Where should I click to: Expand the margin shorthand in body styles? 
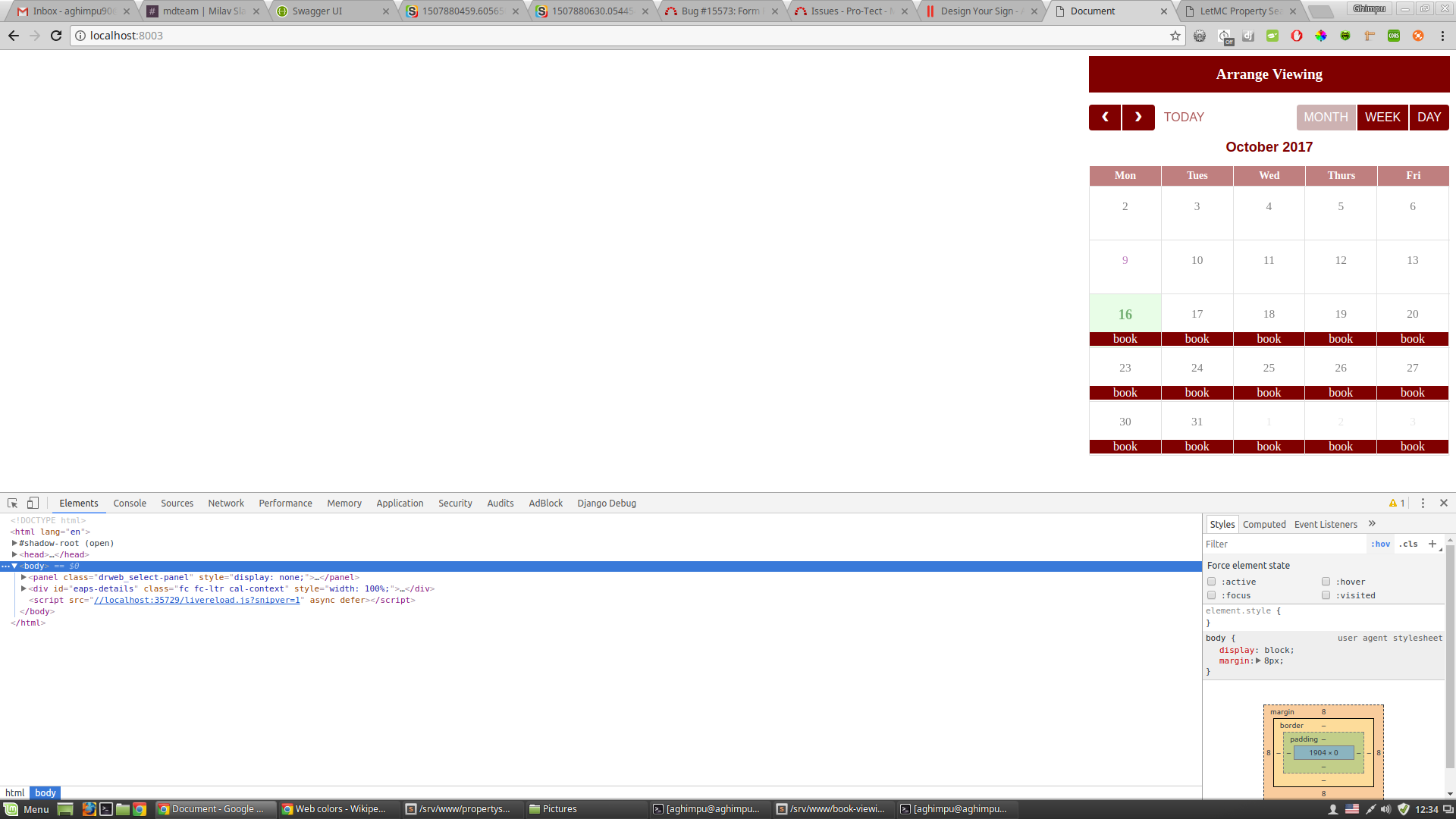click(x=1258, y=661)
